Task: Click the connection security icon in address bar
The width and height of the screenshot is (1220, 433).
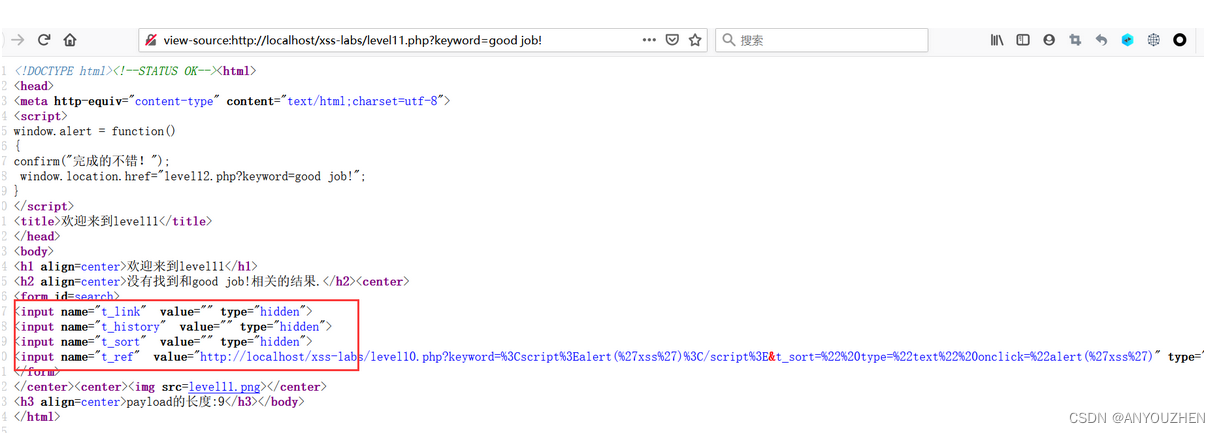Action: point(151,41)
